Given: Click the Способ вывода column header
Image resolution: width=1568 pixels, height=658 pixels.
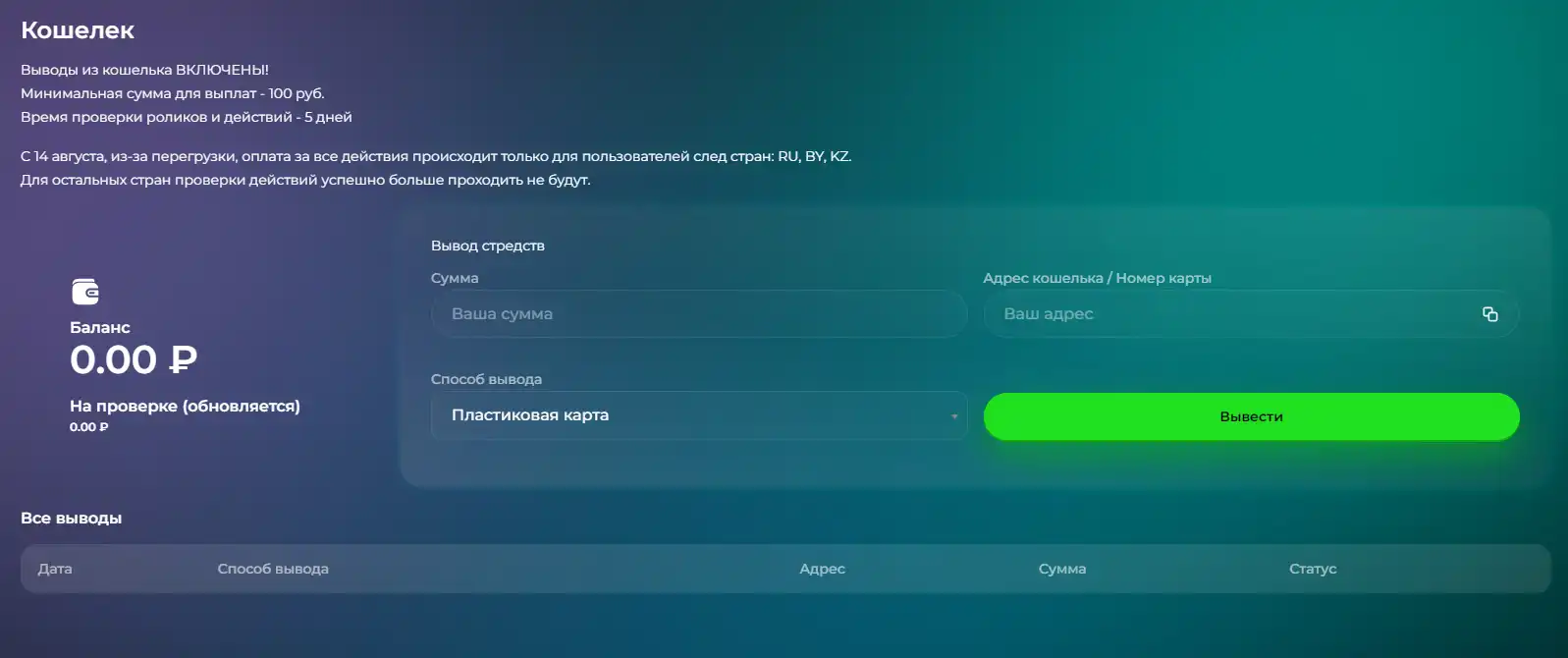Looking at the screenshot, I should [x=273, y=569].
